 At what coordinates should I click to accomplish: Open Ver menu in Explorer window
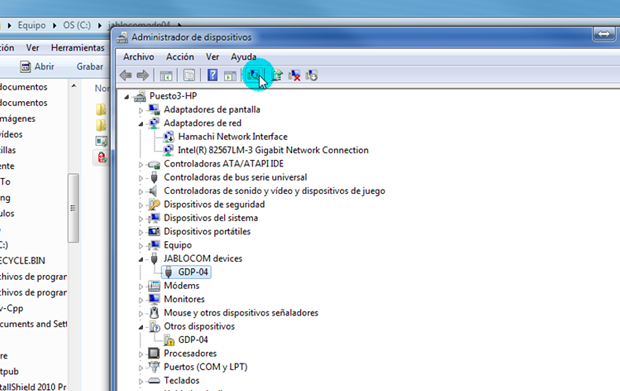pos(32,48)
